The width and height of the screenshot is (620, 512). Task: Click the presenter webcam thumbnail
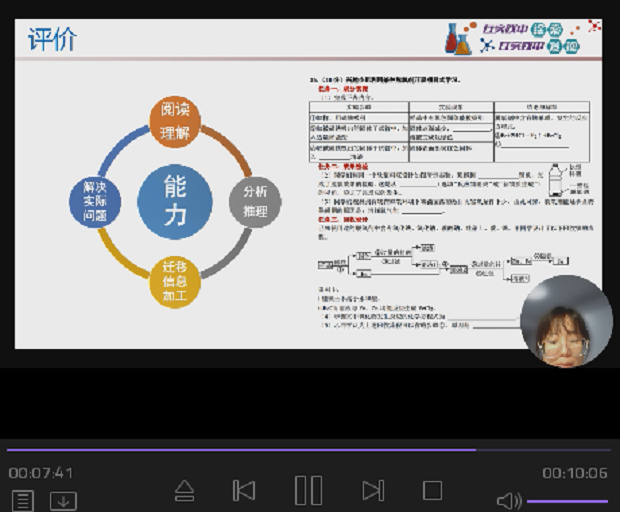[566, 322]
